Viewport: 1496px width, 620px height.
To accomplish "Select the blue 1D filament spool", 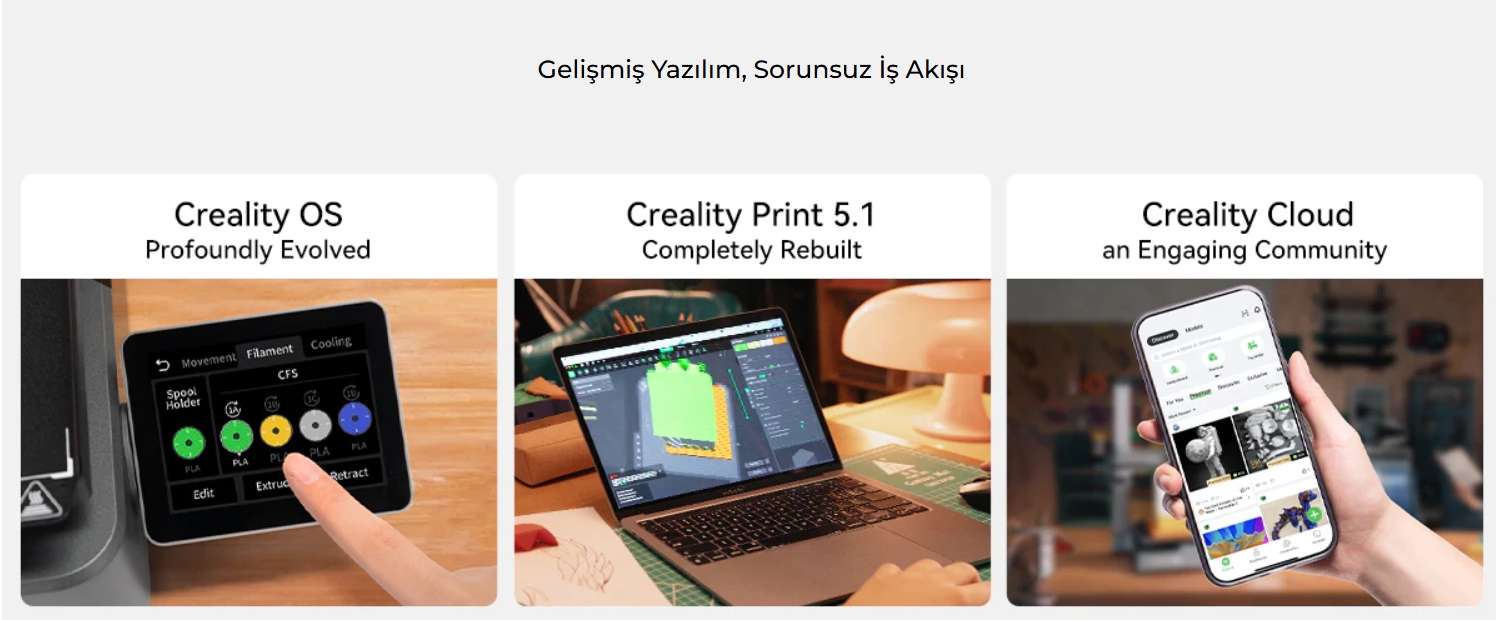I will coord(355,419).
